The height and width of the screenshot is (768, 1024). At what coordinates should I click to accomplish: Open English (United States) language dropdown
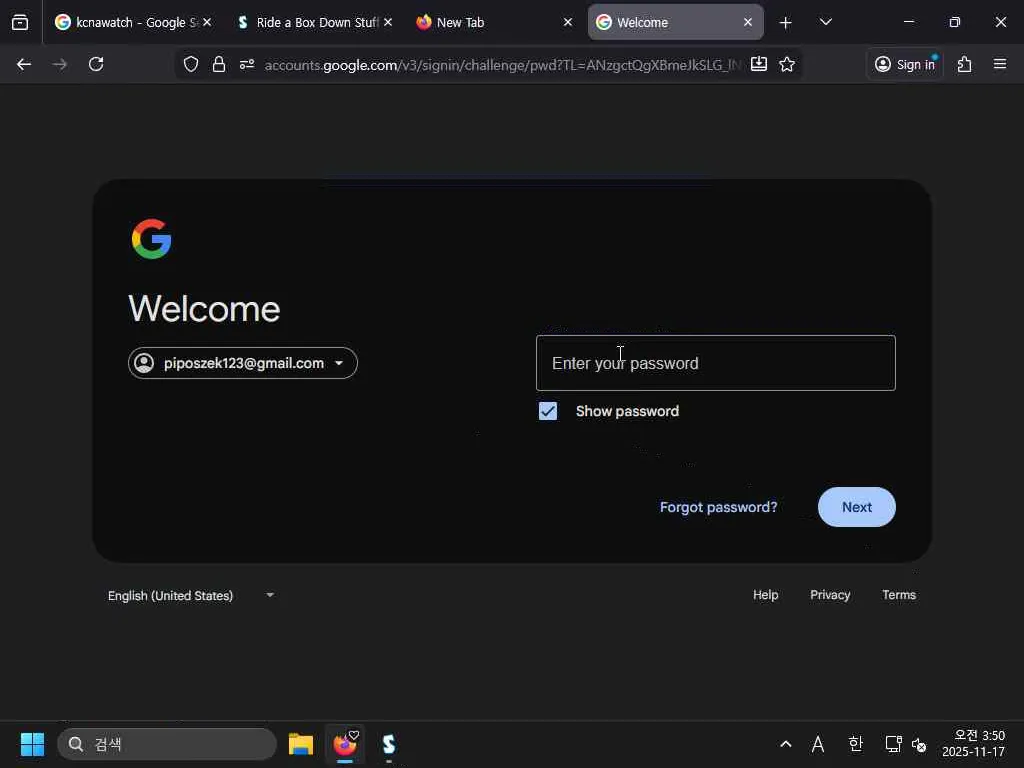point(191,596)
